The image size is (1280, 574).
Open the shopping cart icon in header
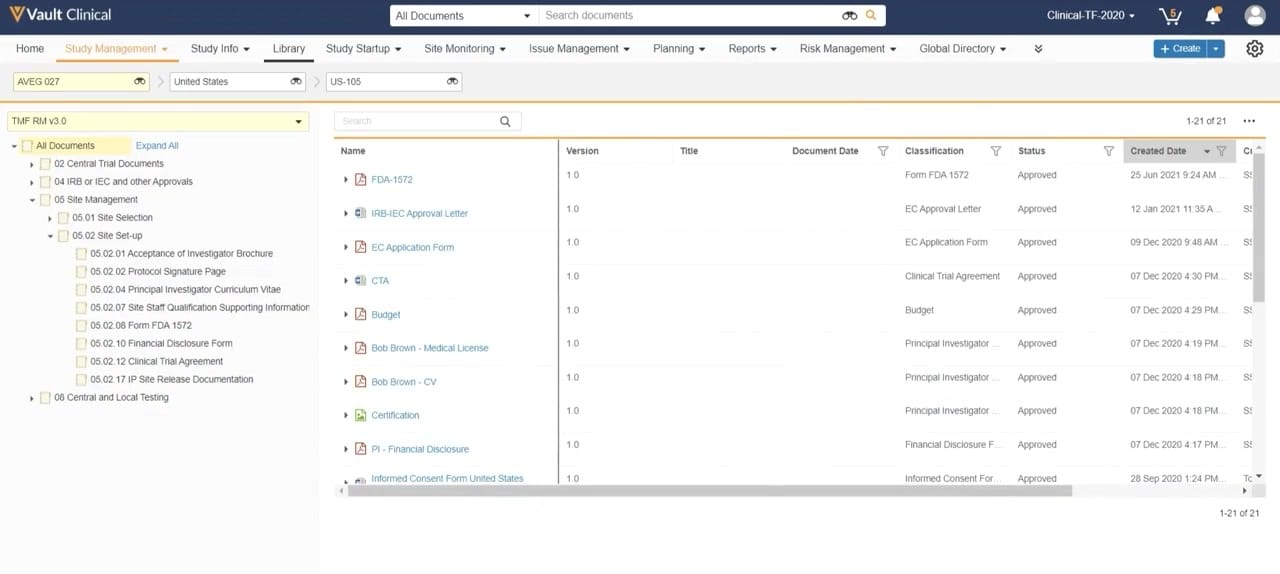click(x=1168, y=16)
